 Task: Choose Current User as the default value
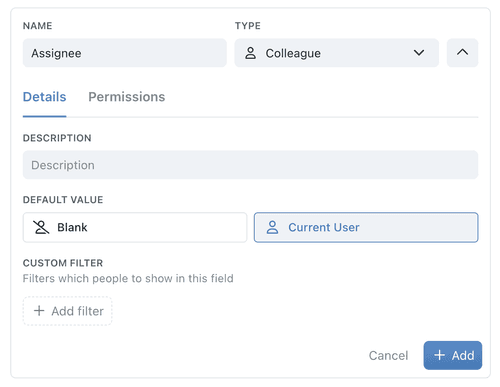[366, 227]
